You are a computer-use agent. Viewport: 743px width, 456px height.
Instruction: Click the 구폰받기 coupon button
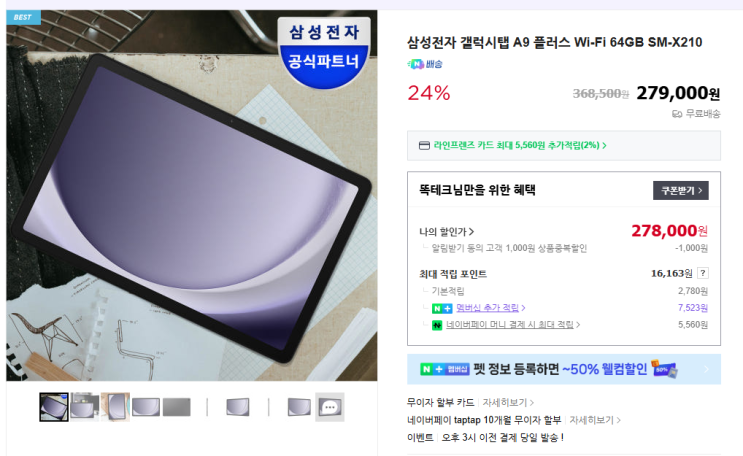(680, 191)
